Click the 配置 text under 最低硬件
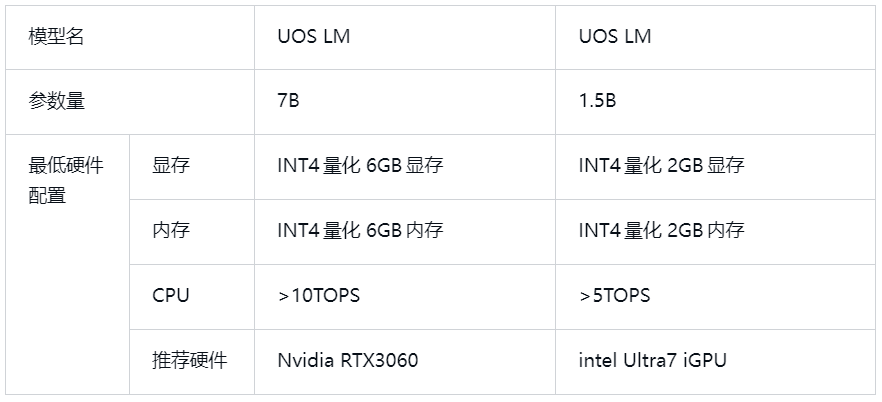882x402 pixels. click(x=48, y=196)
